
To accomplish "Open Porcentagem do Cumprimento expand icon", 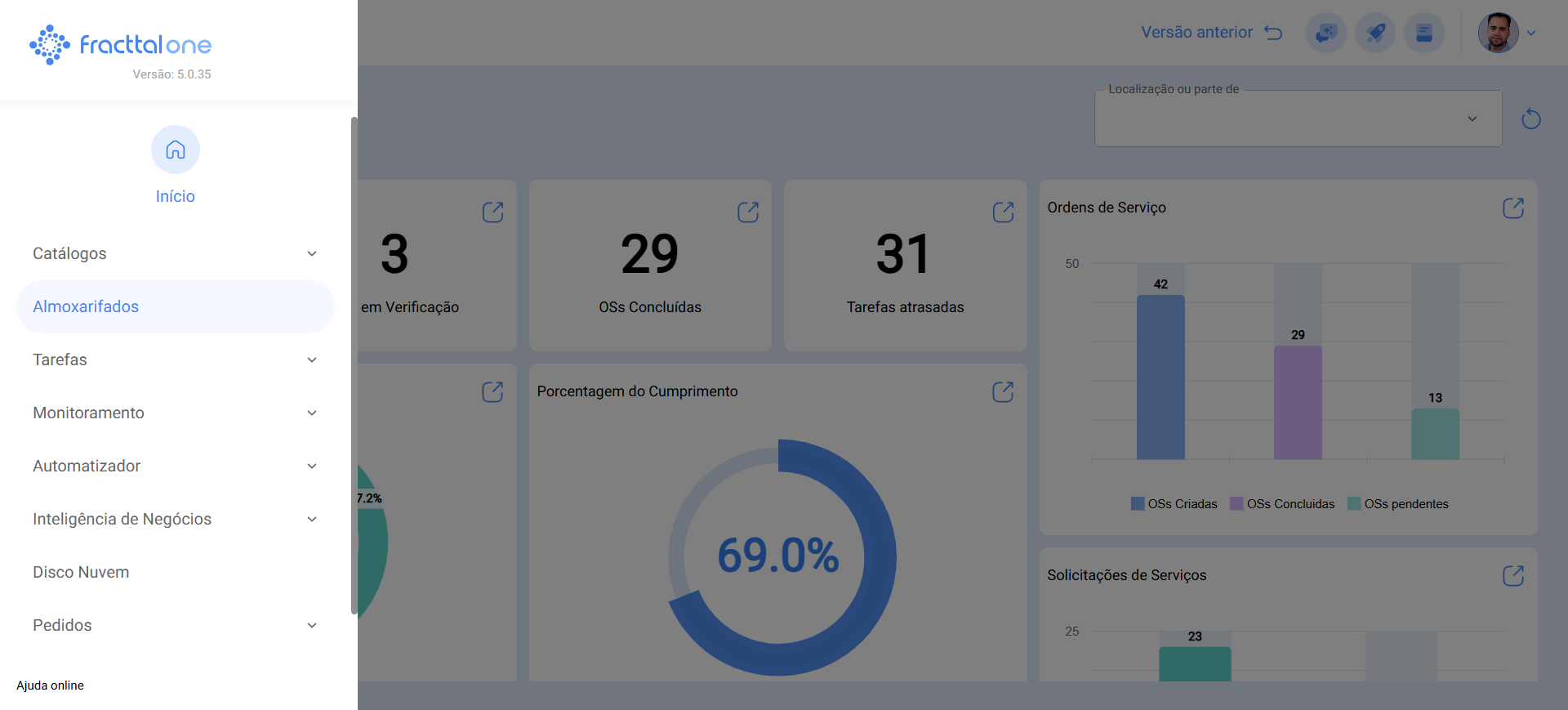I will [x=1003, y=392].
